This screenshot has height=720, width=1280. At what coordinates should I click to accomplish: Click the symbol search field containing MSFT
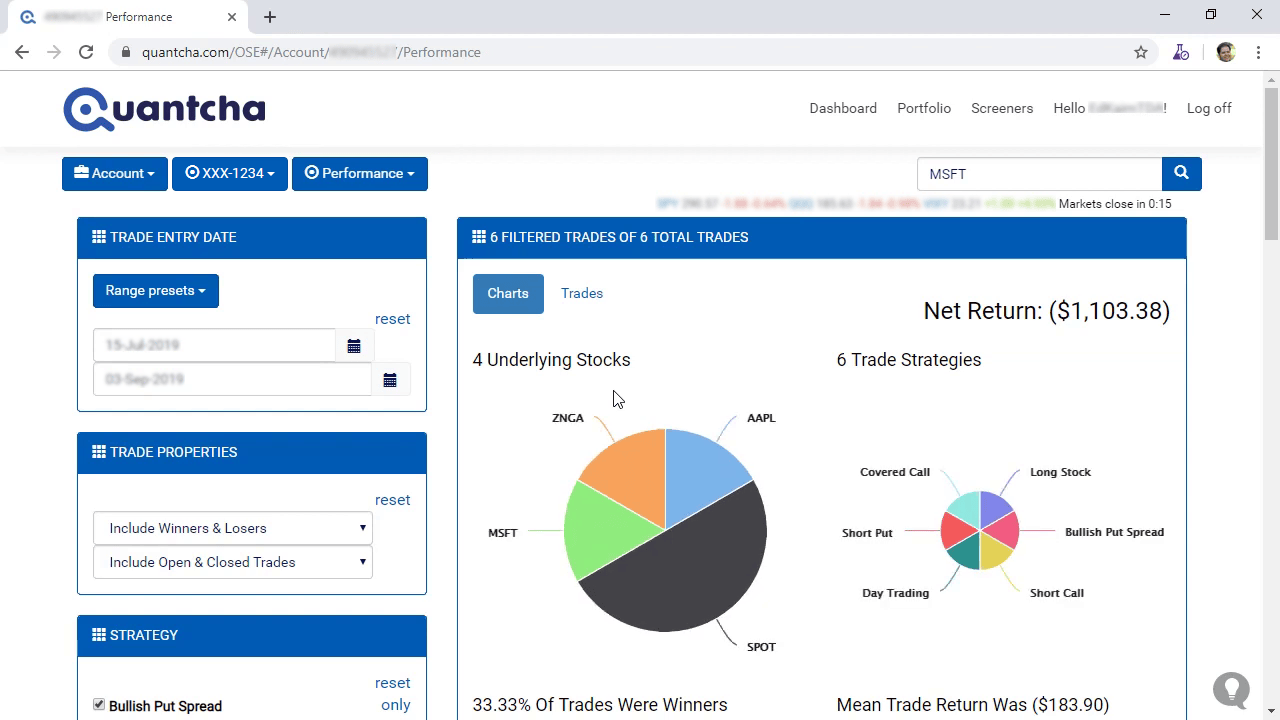click(x=1039, y=173)
